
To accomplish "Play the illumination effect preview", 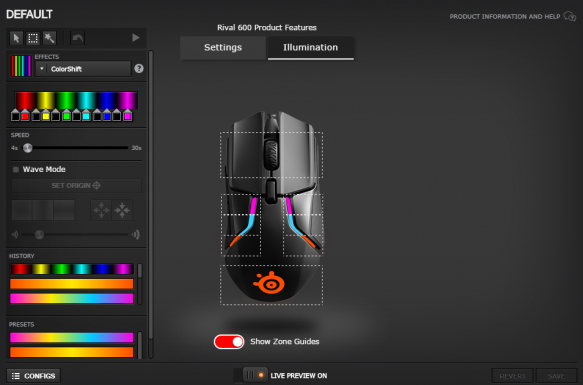I will pyautogui.click(x=136, y=38).
